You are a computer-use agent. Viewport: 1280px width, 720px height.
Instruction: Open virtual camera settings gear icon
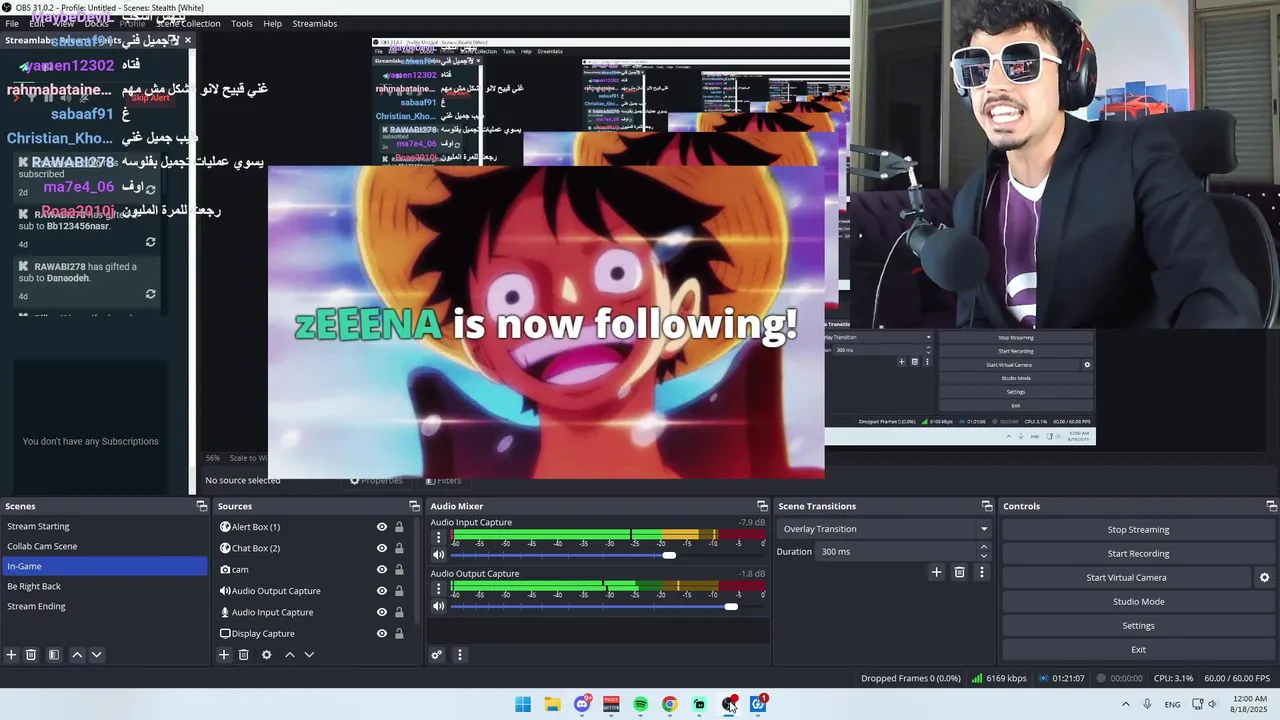pyautogui.click(x=1264, y=578)
